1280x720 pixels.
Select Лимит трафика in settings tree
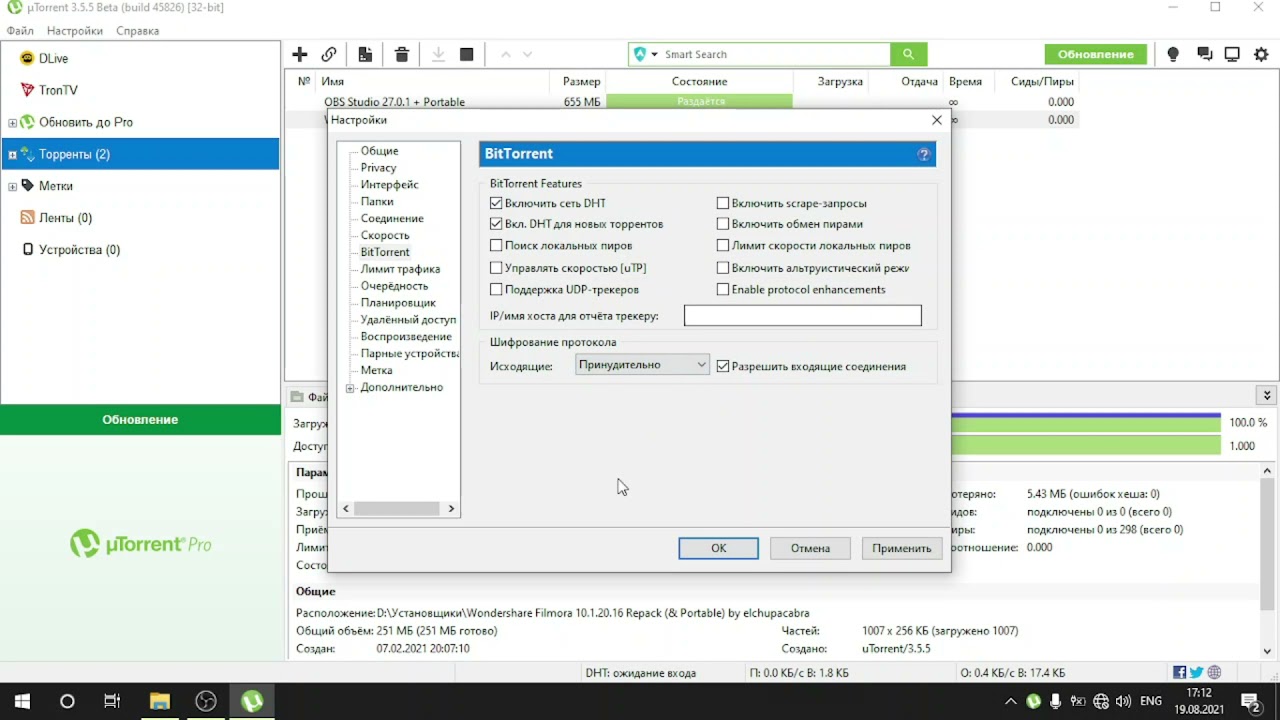(x=400, y=269)
